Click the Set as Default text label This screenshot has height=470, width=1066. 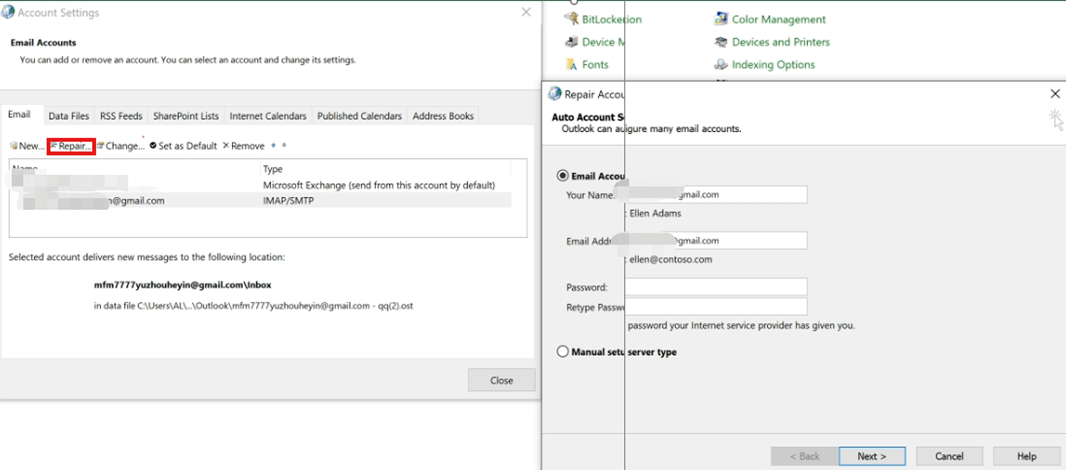click(x=188, y=146)
